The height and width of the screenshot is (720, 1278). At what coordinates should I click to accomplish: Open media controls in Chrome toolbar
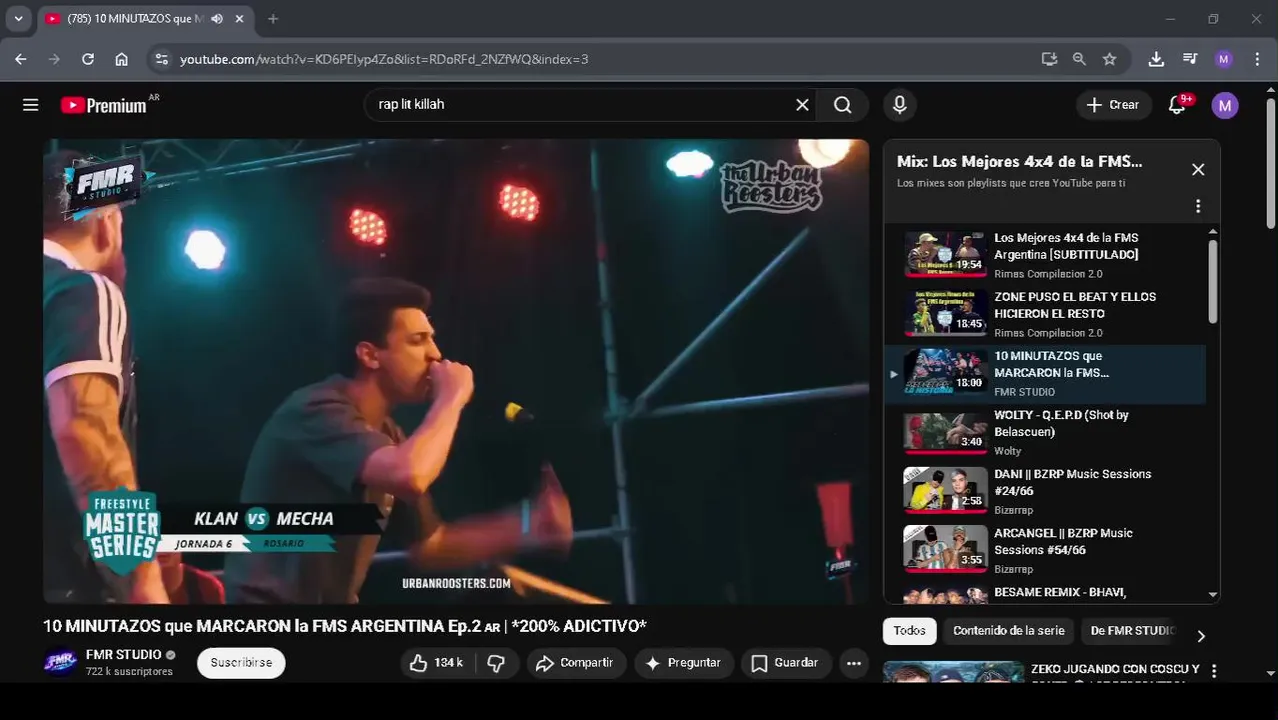[1190, 59]
